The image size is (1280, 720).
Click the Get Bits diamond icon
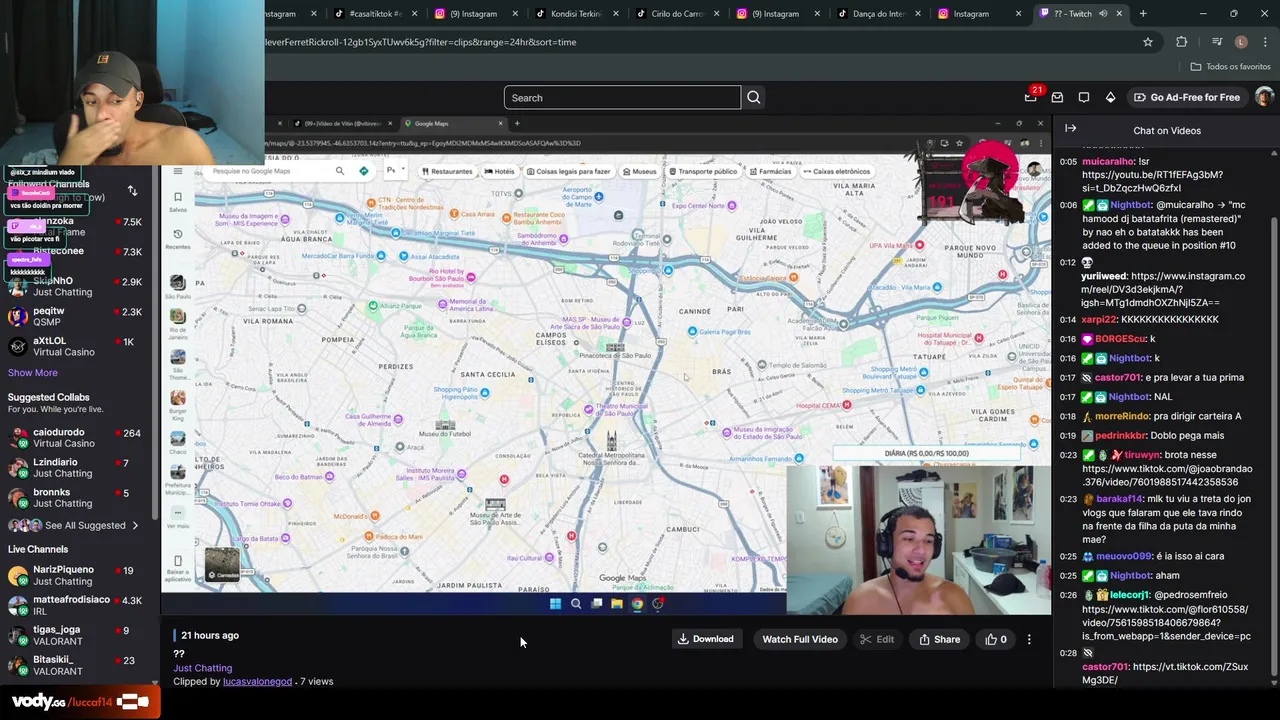1110,97
